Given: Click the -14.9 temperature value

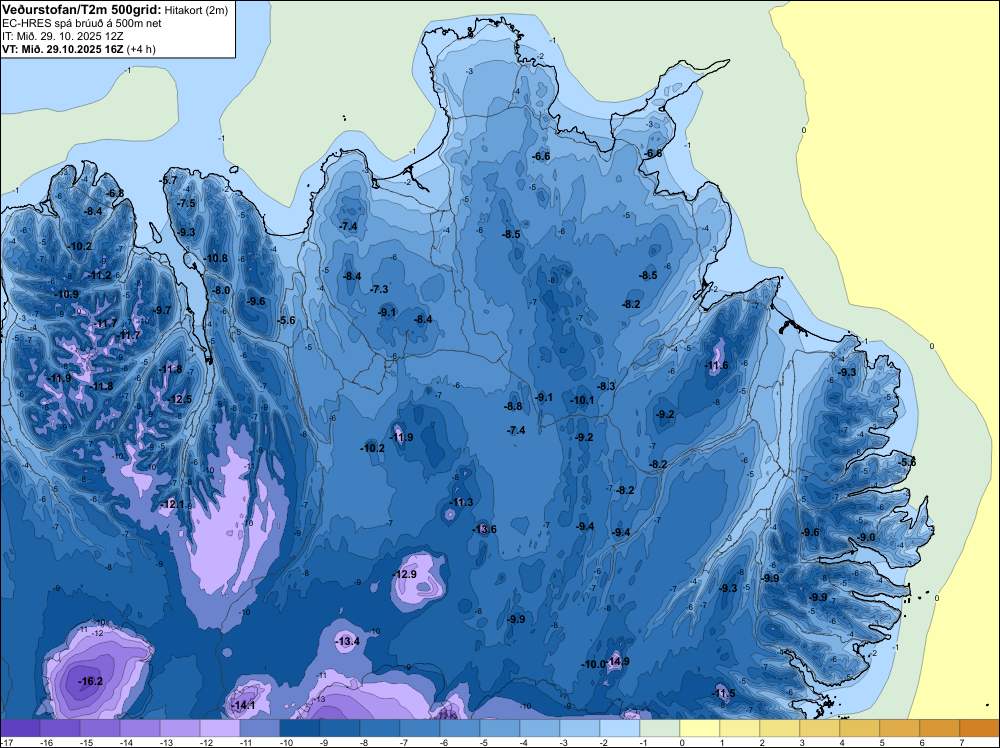Looking at the screenshot, I should point(617,661).
